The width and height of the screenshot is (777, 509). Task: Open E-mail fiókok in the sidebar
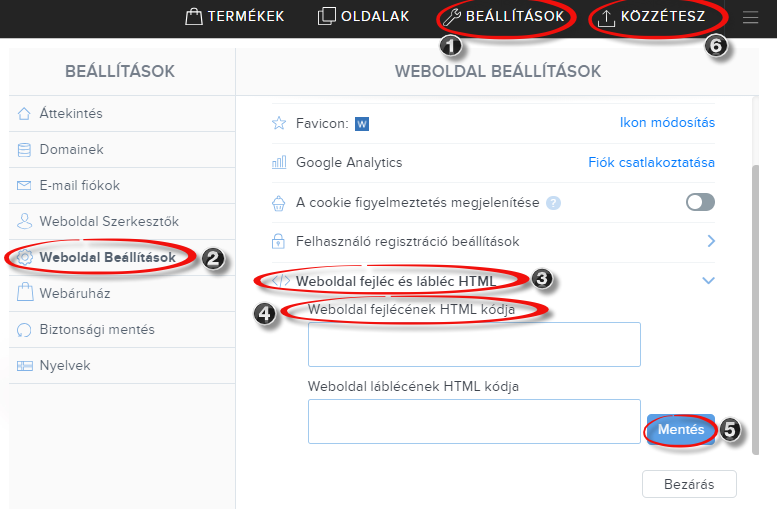click(x=122, y=185)
